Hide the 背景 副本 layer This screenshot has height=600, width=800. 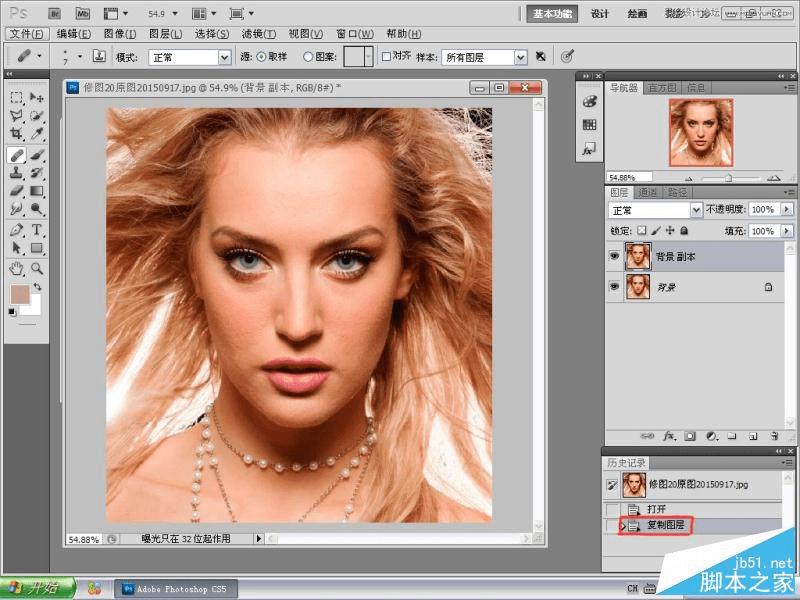(614, 256)
